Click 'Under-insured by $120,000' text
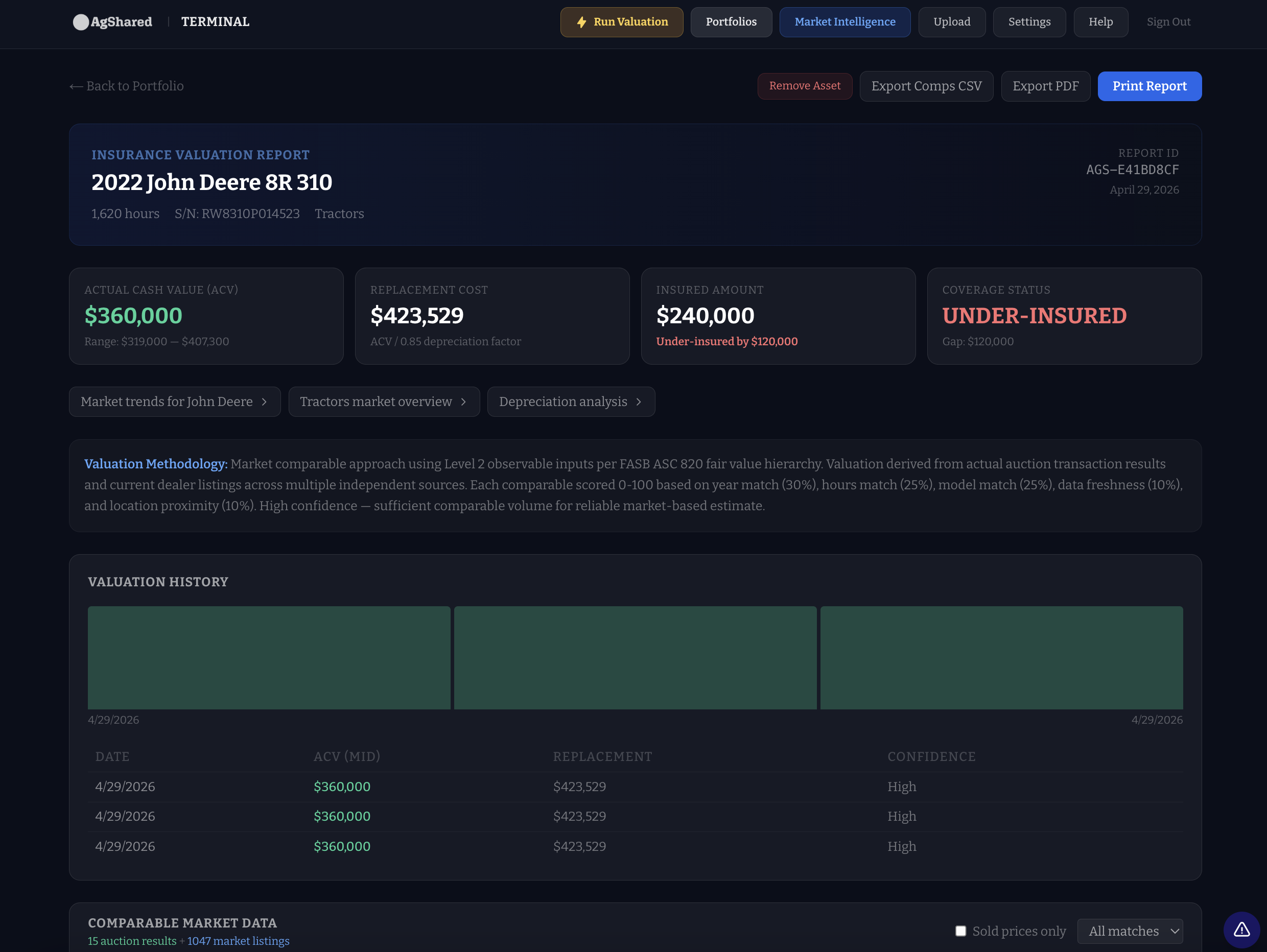The height and width of the screenshot is (952, 1267). 727,342
